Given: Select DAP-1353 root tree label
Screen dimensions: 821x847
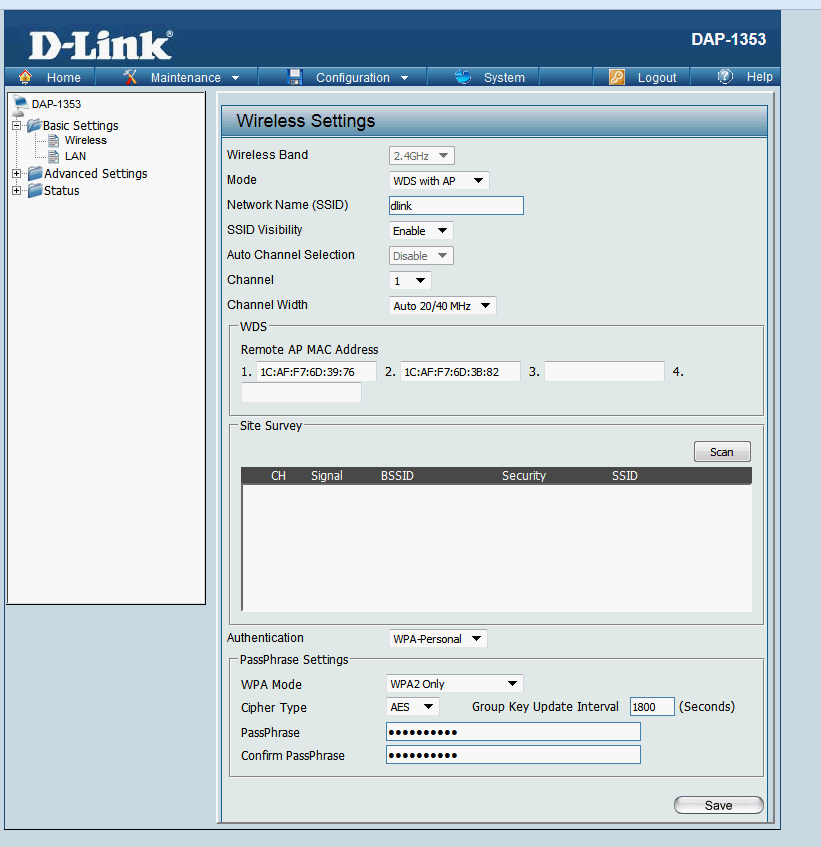Looking at the screenshot, I should click(56, 104).
